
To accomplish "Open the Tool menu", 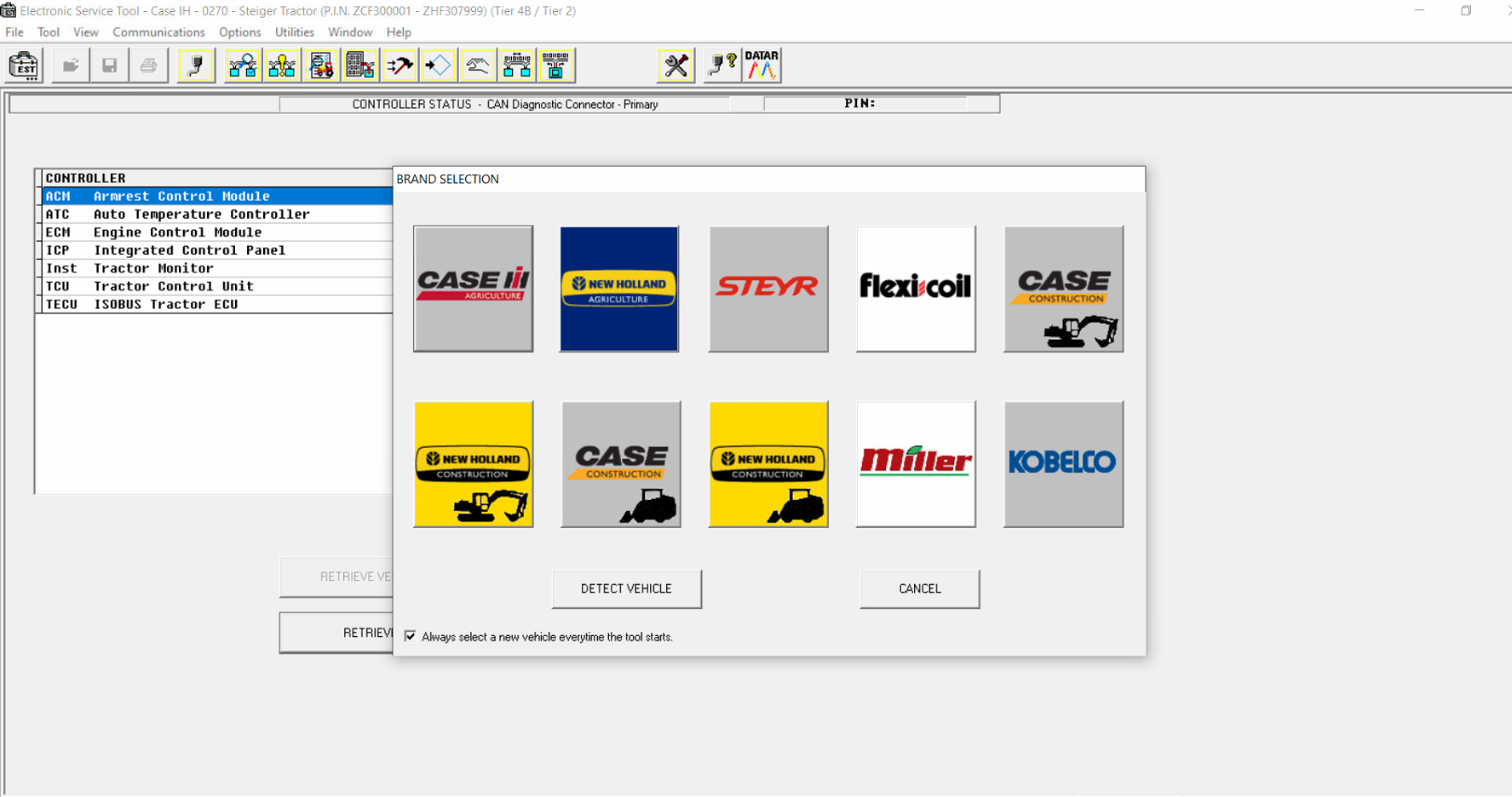I will pos(49,32).
